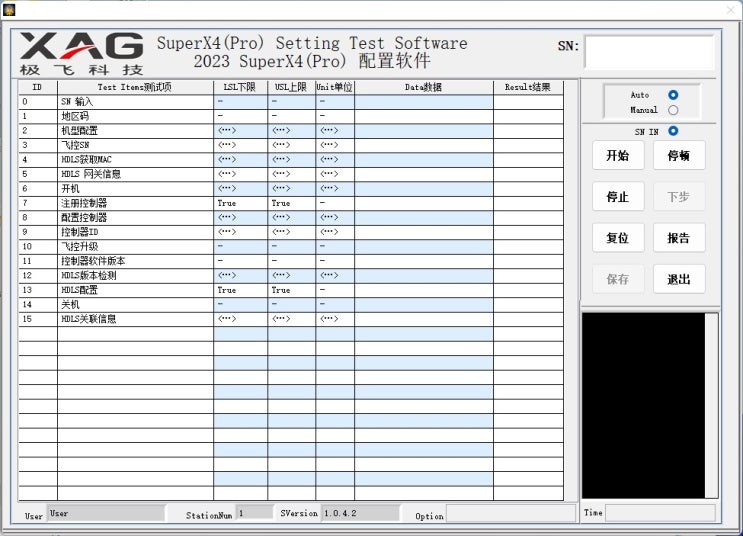Select the Manual mode radio button
The height and width of the screenshot is (536, 743).
[673, 110]
